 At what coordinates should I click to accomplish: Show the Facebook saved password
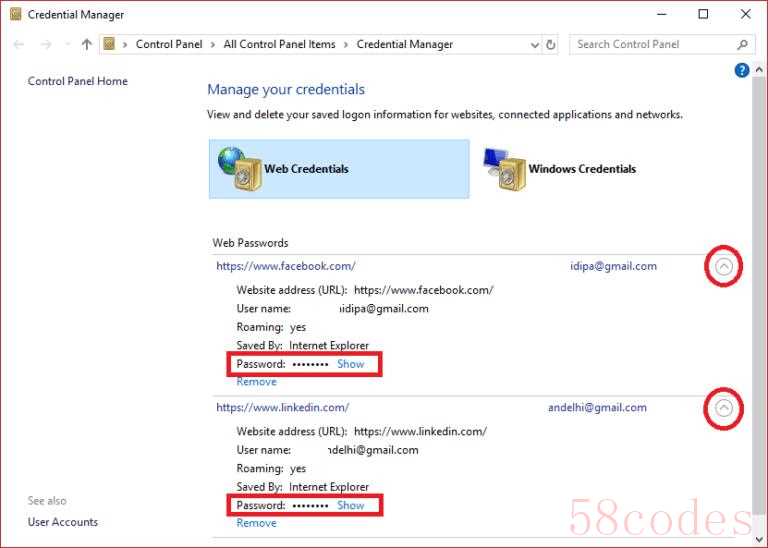tap(351, 364)
